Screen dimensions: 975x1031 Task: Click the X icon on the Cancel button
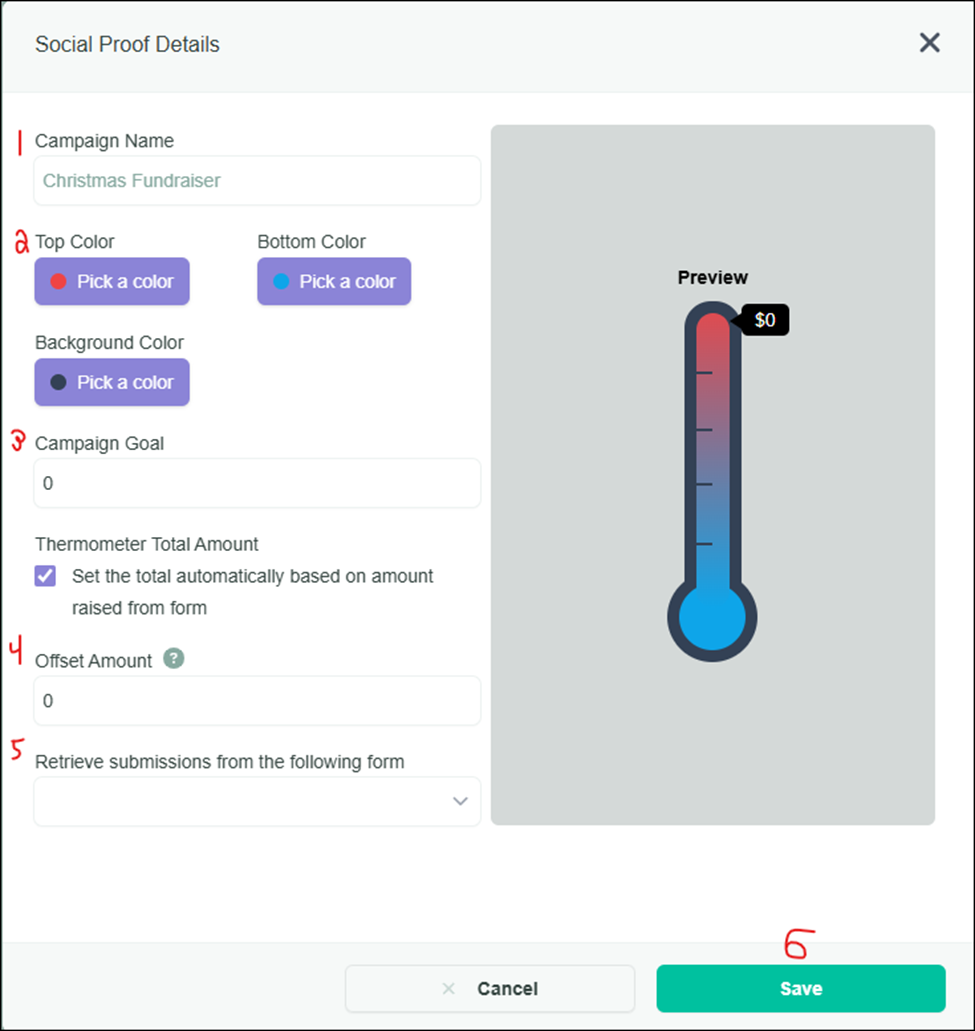(x=448, y=989)
